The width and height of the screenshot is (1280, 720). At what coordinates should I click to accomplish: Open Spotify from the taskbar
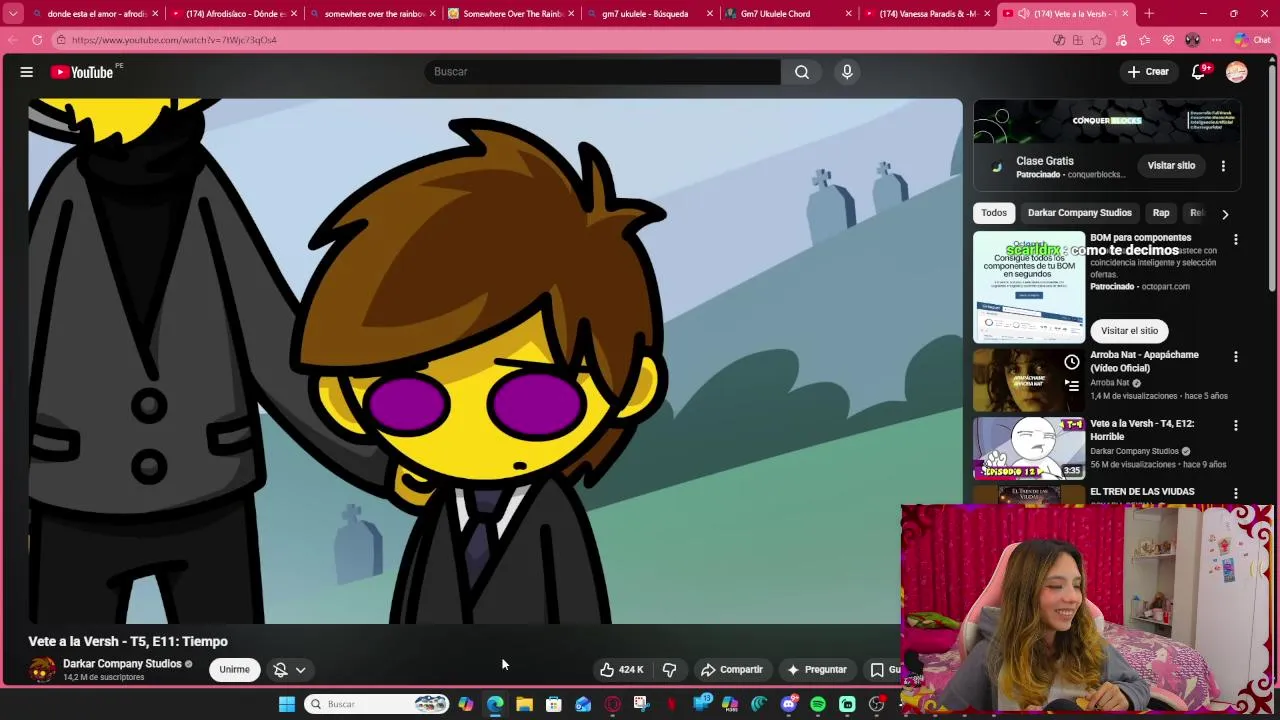(818, 704)
